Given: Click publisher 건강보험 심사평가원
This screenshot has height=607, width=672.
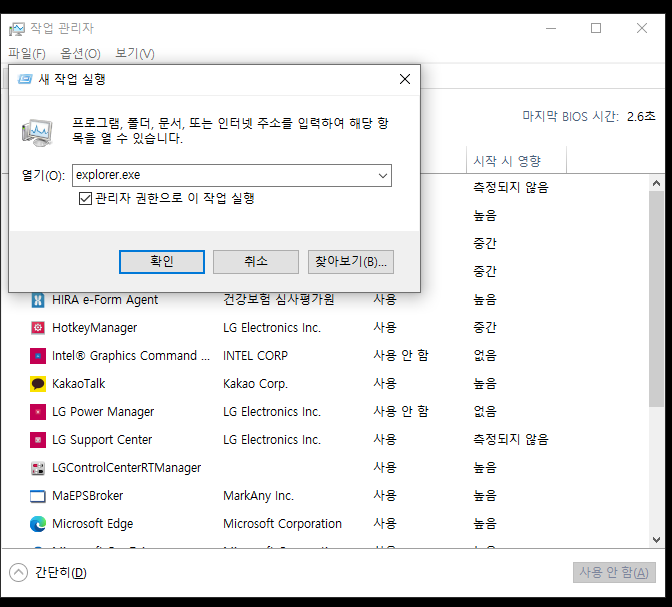Looking at the screenshot, I should tap(279, 300).
